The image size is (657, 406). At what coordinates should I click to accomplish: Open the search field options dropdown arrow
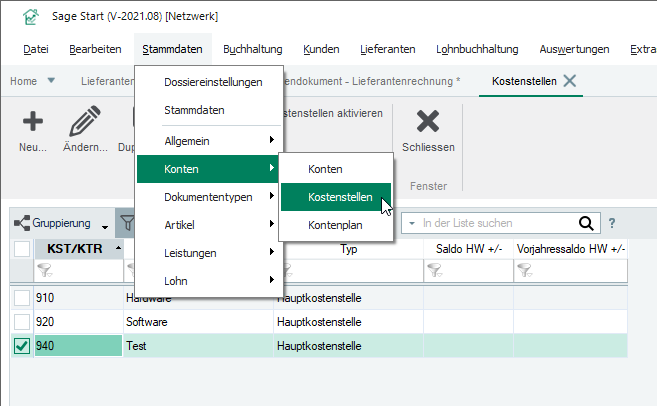click(412, 223)
